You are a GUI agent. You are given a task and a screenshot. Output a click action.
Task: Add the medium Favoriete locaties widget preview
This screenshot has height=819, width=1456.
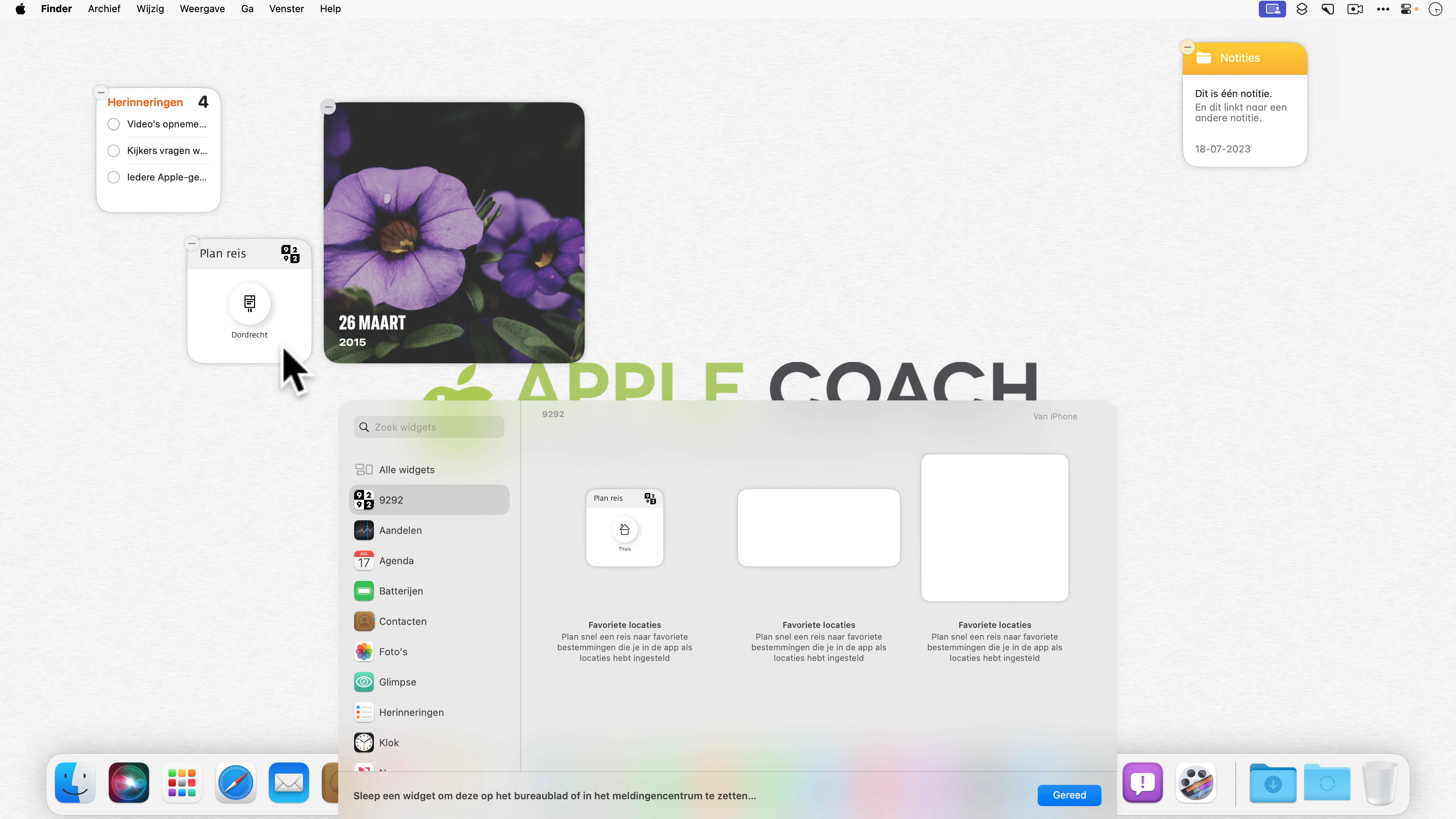819,528
